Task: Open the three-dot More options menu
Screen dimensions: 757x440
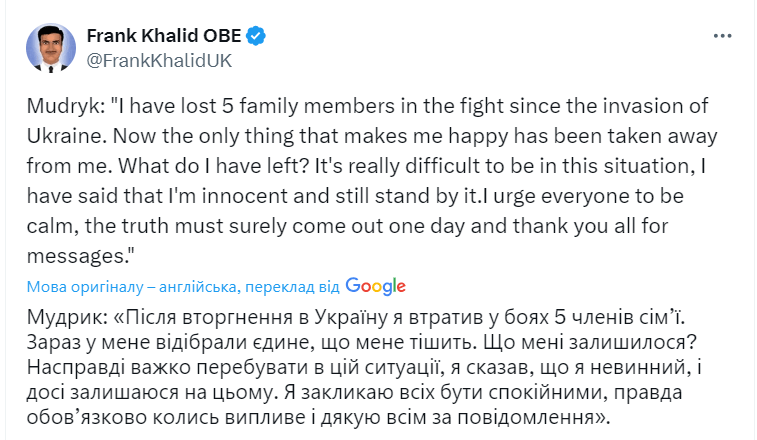Action: coord(722,36)
